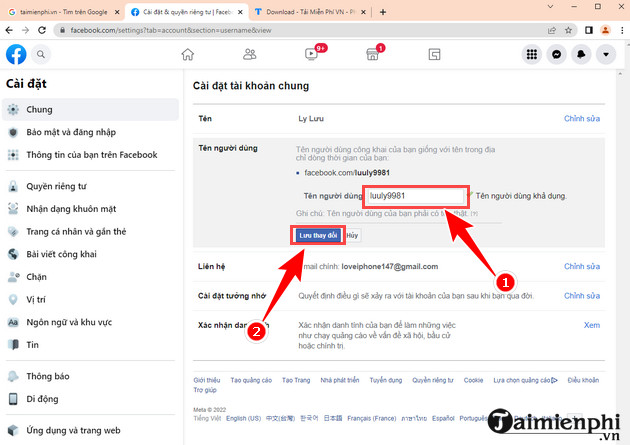Click the browser back arrow
Image resolution: width=630 pixels, height=445 pixels.
coord(9,30)
